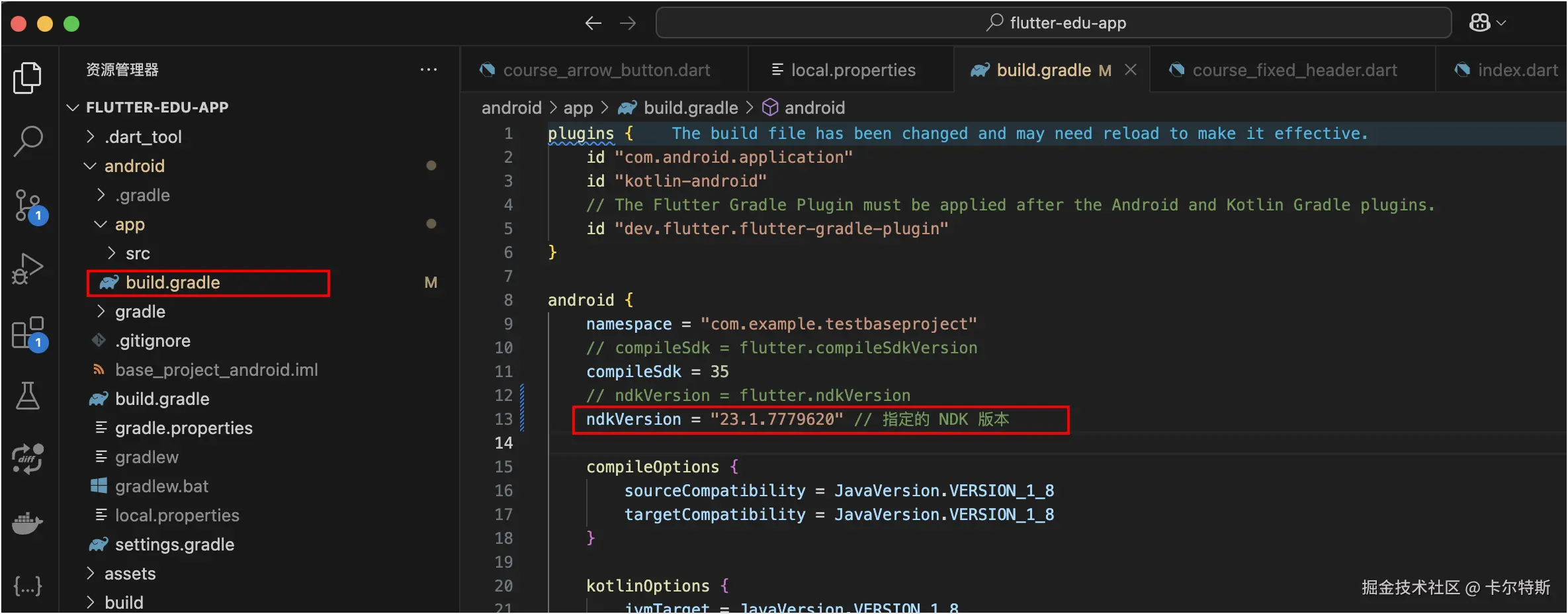The height and width of the screenshot is (614, 1568).
Task: Open the Extensions view in activity bar
Action: (29, 333)
